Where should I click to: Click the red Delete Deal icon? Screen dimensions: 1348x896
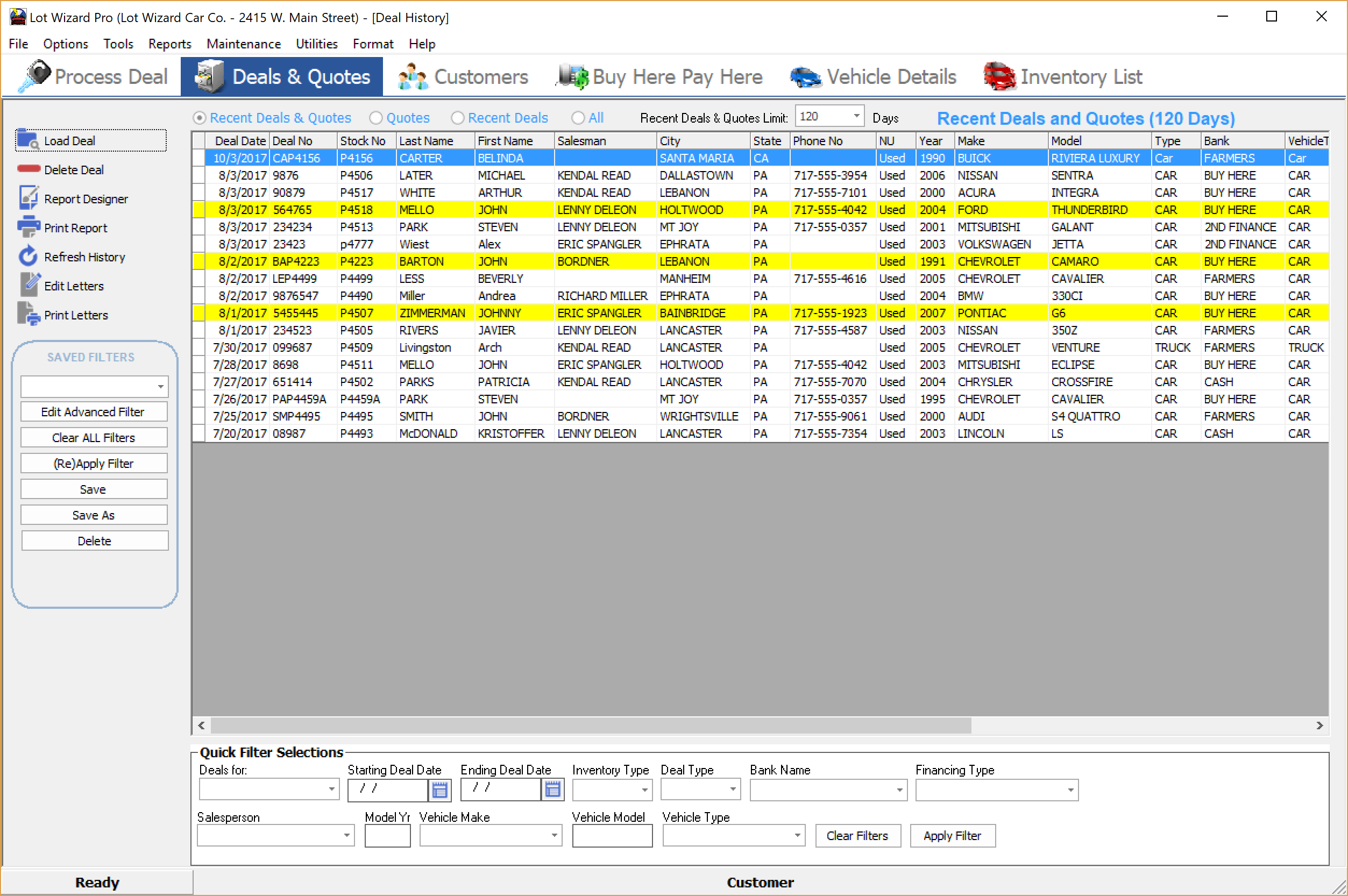[x=29, y=169]
